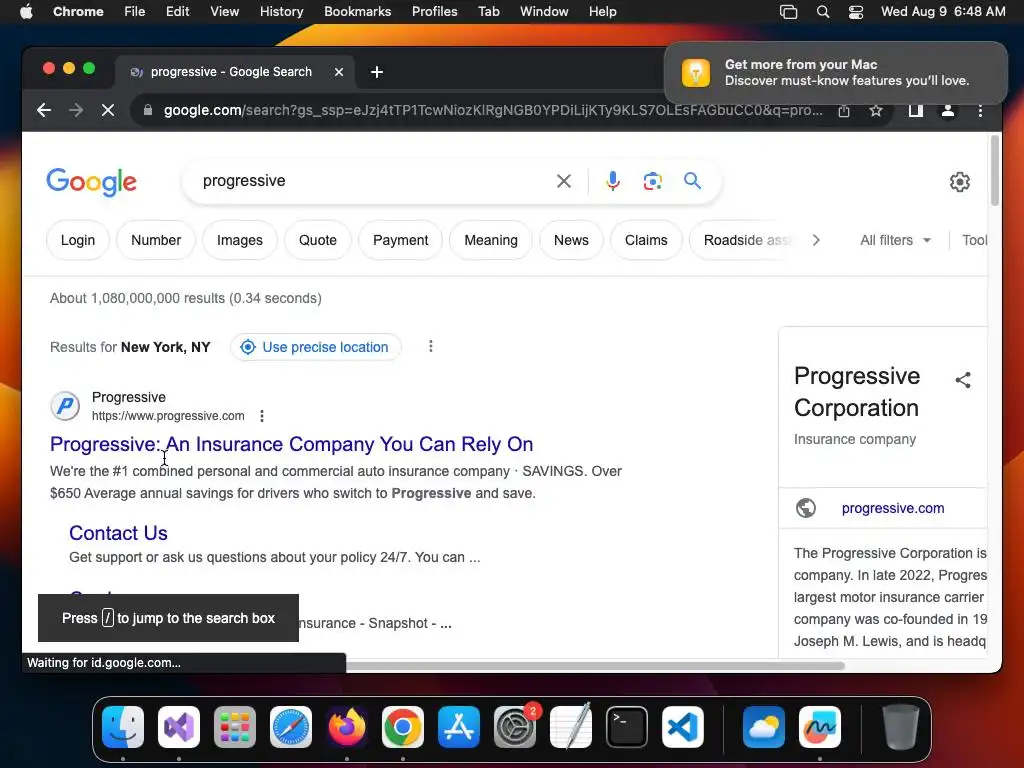Open Terminal from the Dock
Viewport: 1024px width, 768px height.
click(626, 727)
